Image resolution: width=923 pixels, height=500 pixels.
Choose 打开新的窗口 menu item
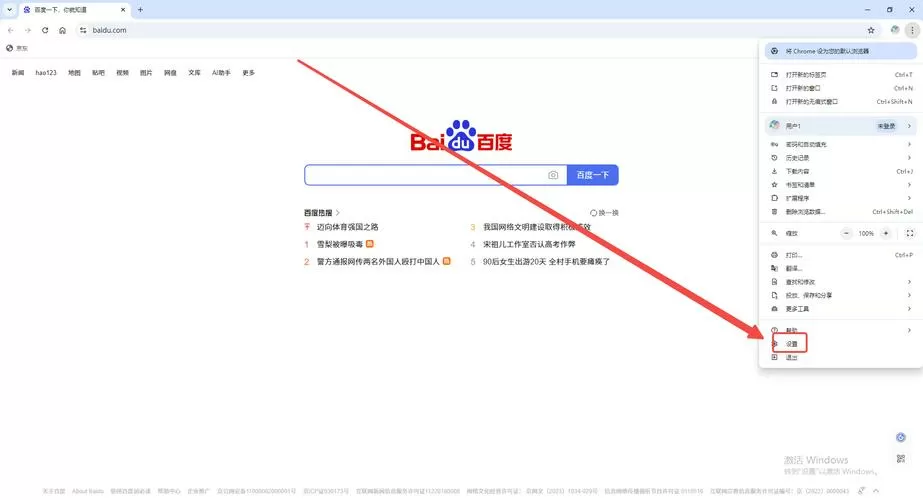click(x=841, y=88)
